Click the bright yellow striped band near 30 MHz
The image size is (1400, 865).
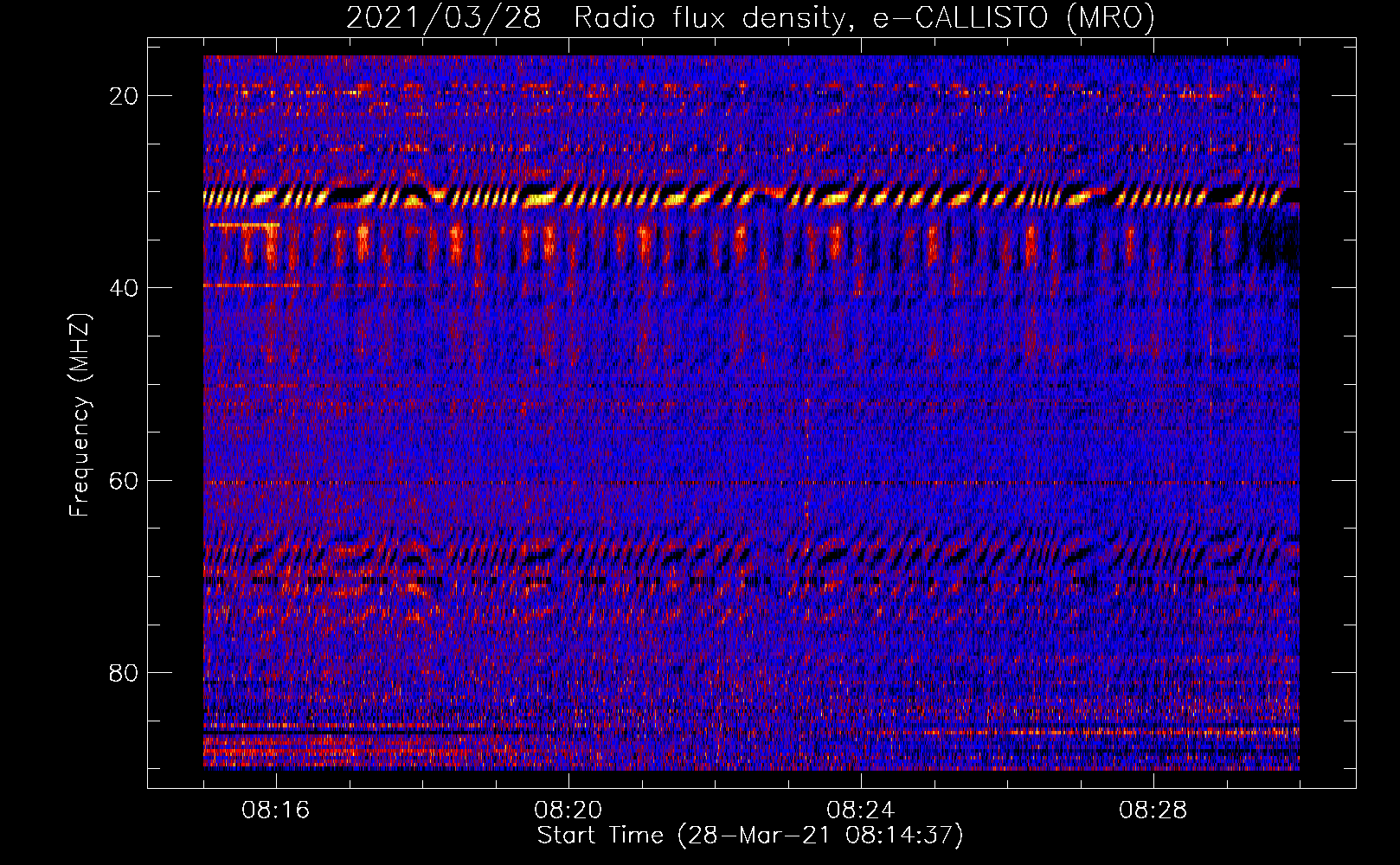pyautogui.click(x=751, y=198)
